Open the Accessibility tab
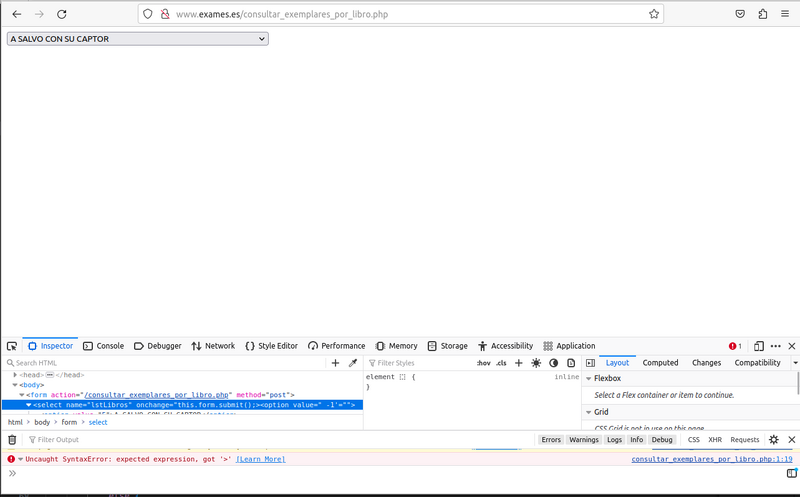The height and width of the screenshot is (497, 800). point(506,346)
